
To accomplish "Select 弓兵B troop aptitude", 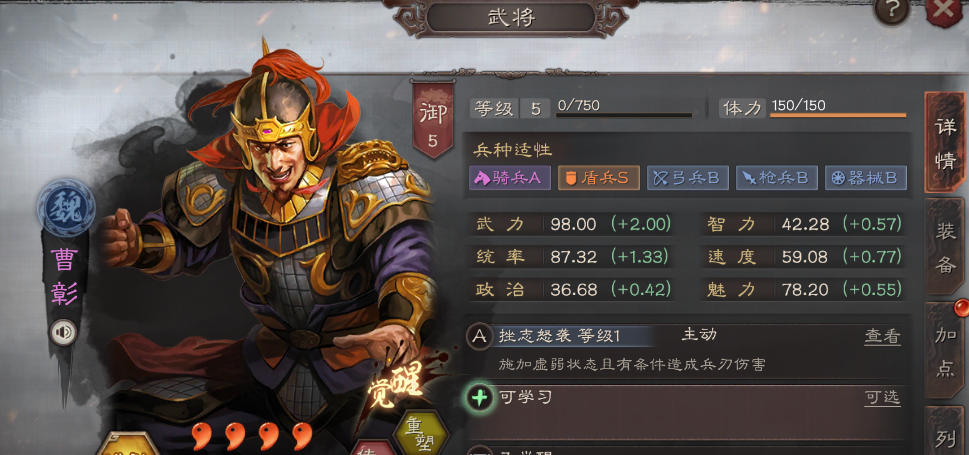I will [687, 178].
